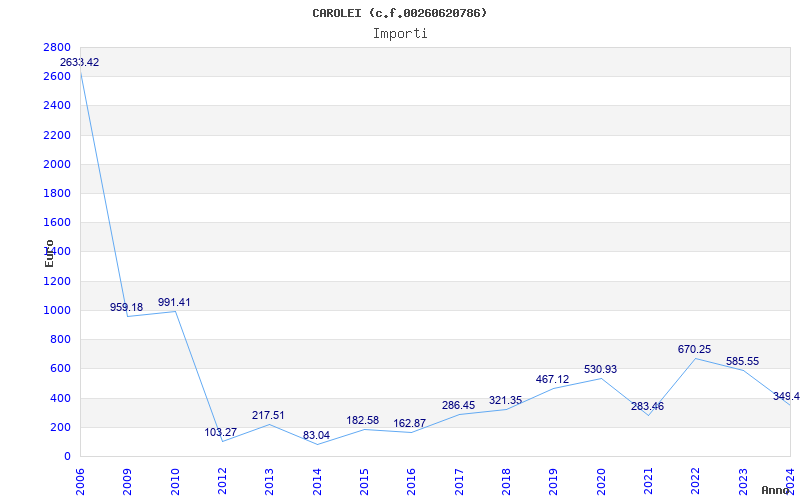Click the 200 y-axis tick label

pos(60,427)
